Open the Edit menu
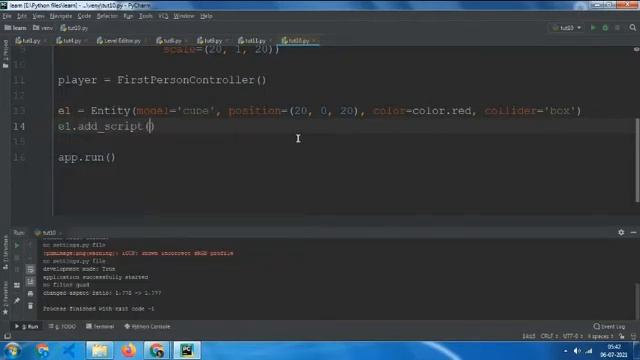640x360 pixels. pyautogui.click(x=22, y=16)
